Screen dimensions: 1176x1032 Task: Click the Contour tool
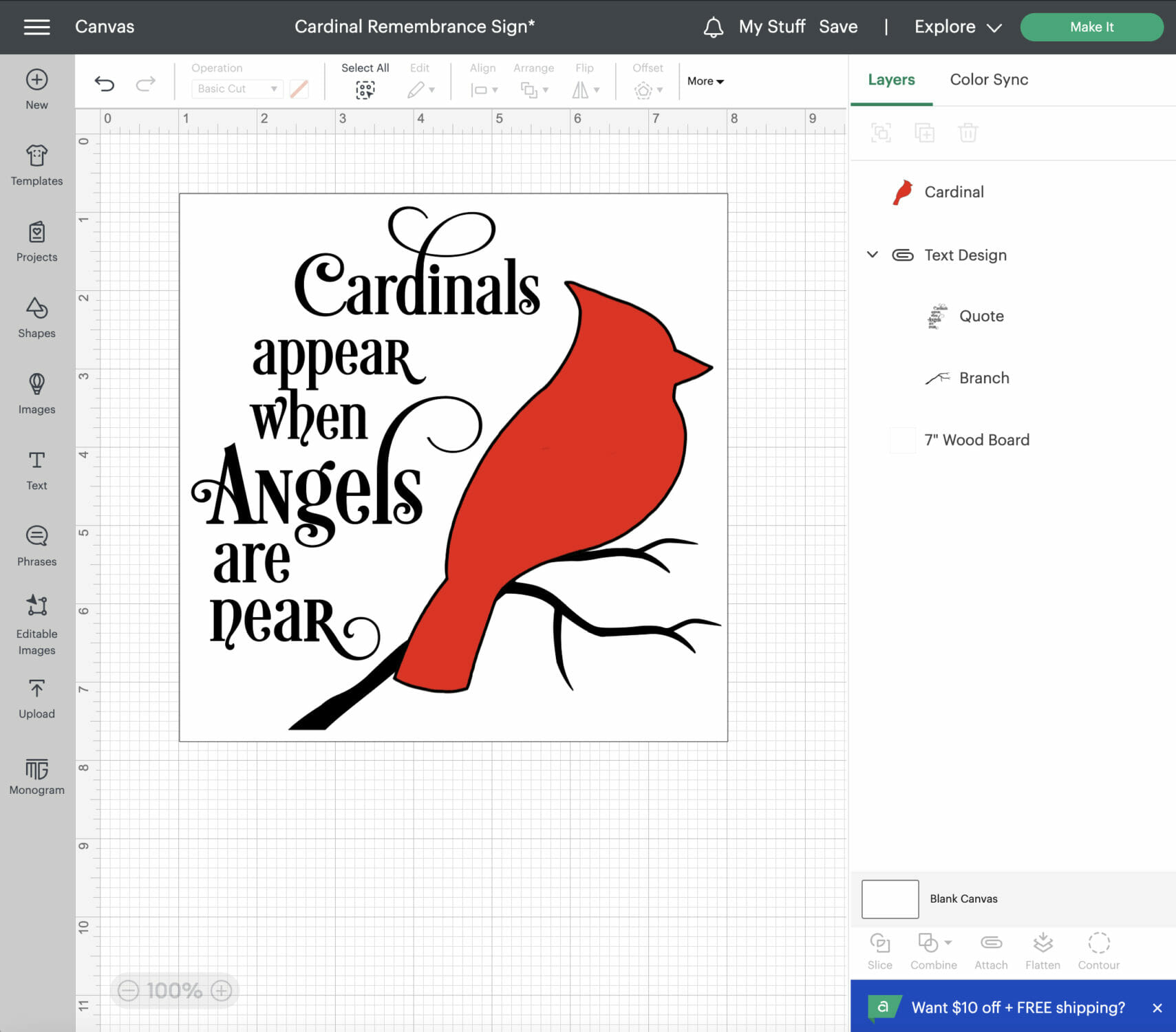(x=1098, y=952)
